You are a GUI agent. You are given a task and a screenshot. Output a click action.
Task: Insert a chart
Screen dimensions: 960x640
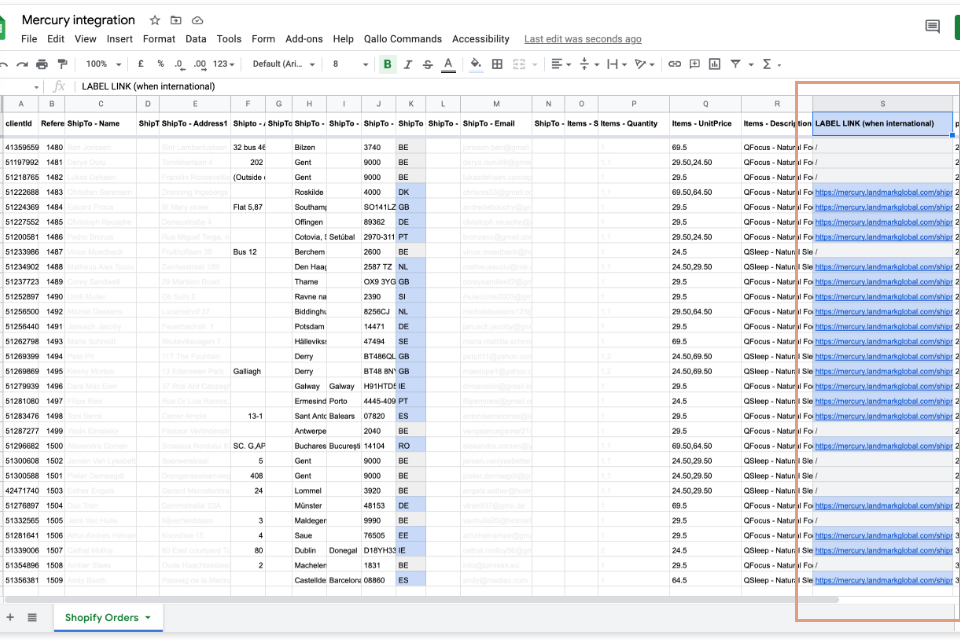(714, 64)
